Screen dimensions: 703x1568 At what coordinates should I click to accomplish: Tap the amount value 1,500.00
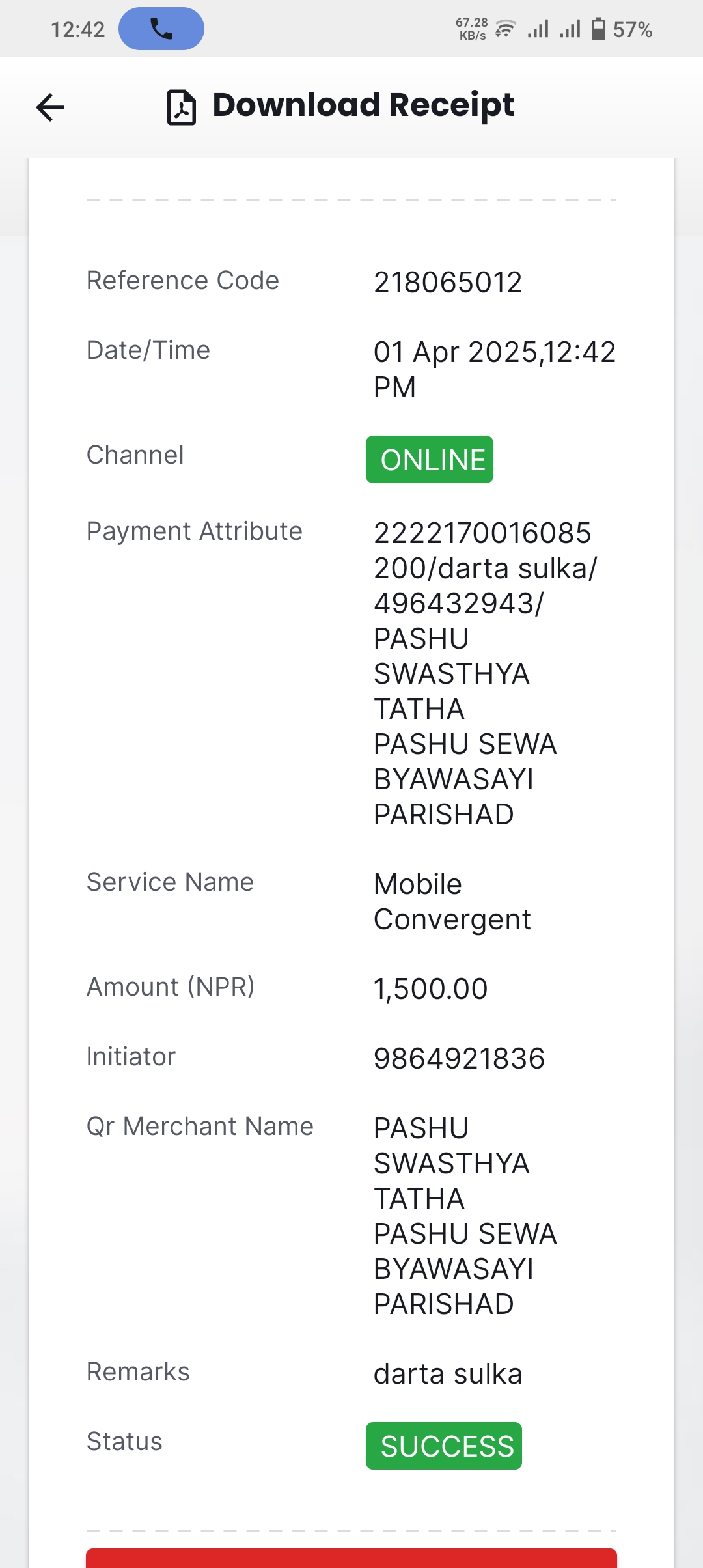click(430, 989)
